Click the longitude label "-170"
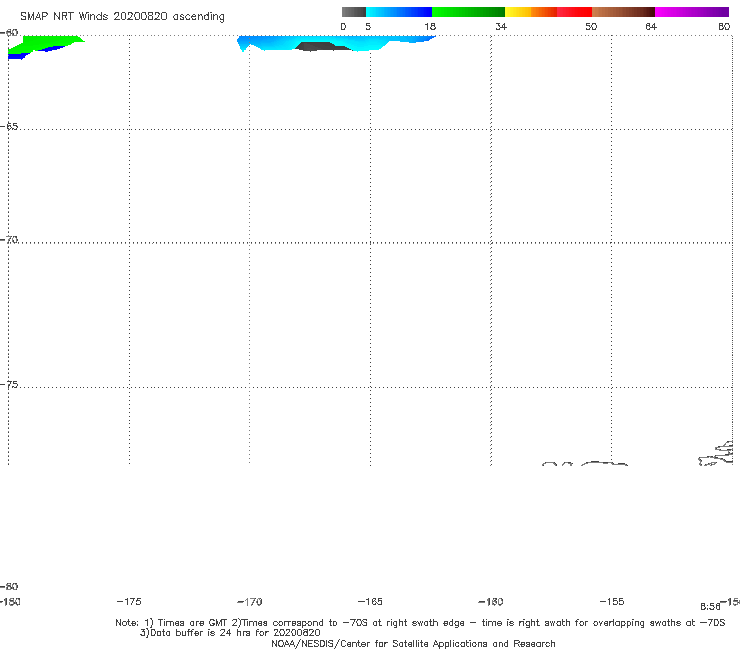Image resolution: width=740 pixels, height=650 pixels. [x=250, y=602]
